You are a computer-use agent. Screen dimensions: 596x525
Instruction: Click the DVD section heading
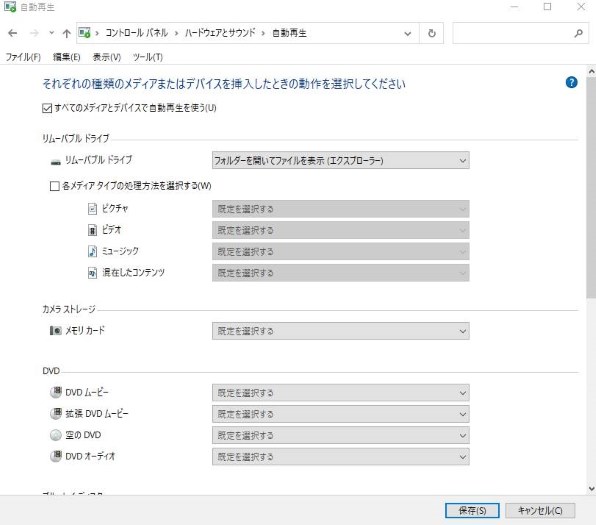(51, 371)
